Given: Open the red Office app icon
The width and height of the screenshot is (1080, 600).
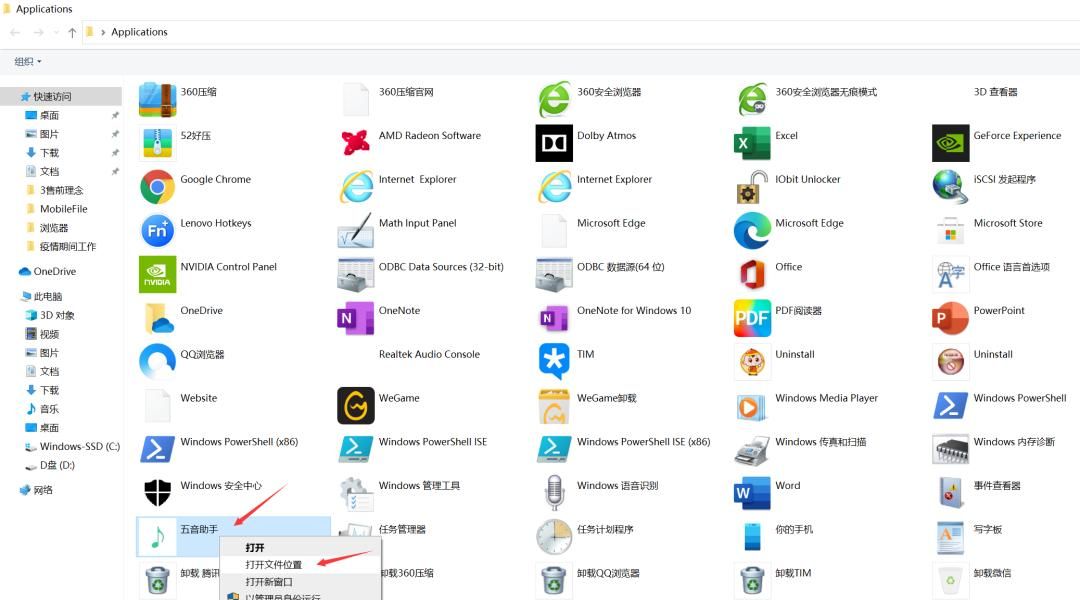Looking at the screenshot, I should 752,274.
